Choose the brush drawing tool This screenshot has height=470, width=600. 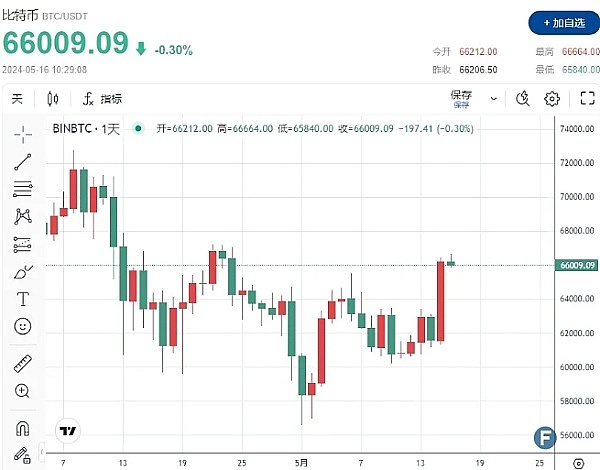point(22,271)
